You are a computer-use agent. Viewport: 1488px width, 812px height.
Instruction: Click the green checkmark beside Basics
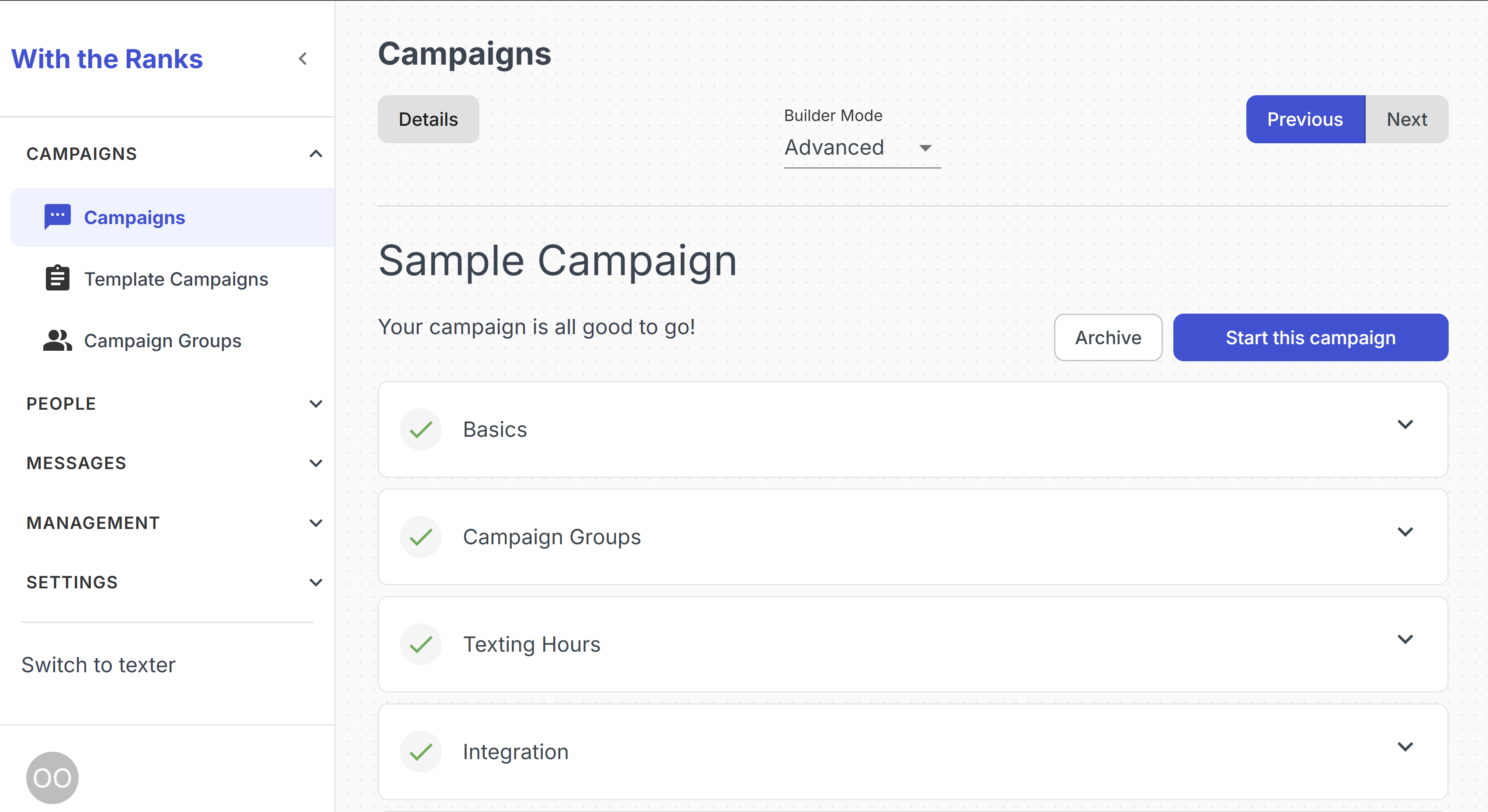420,429
